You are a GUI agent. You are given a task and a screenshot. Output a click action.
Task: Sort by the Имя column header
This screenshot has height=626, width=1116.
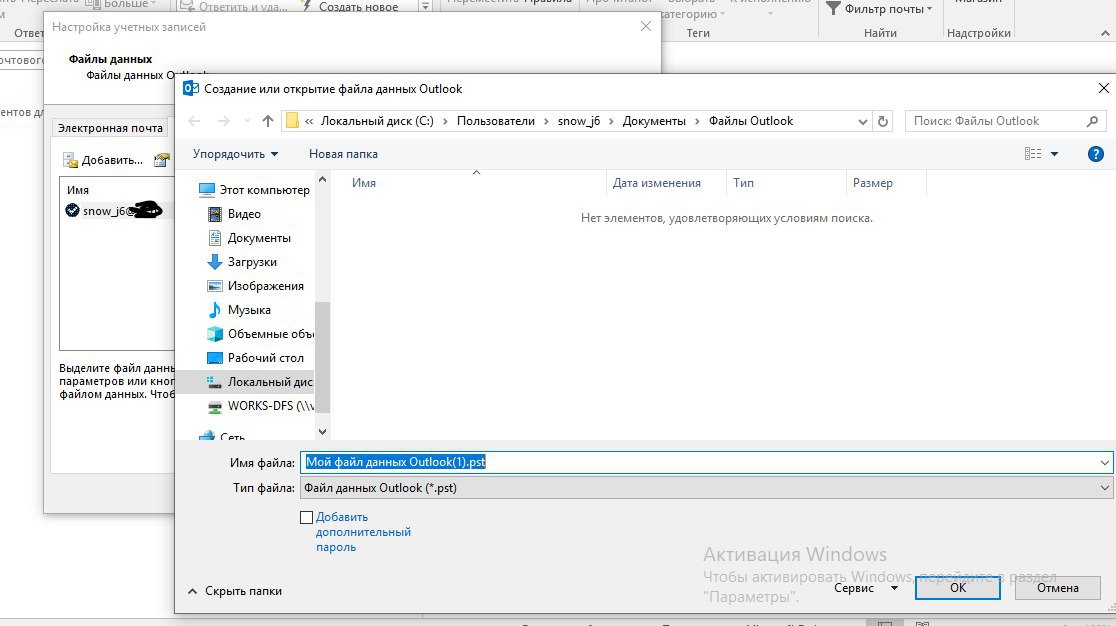(x=363, y=183)
